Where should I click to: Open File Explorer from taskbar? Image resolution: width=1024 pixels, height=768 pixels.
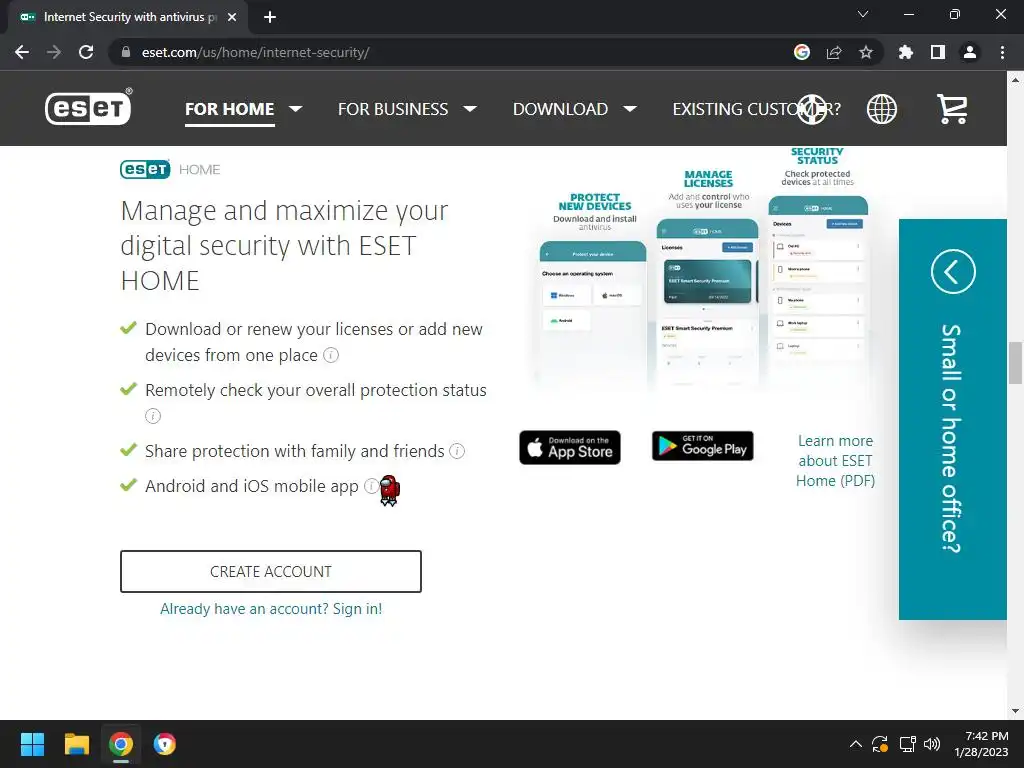pos(76,744)
